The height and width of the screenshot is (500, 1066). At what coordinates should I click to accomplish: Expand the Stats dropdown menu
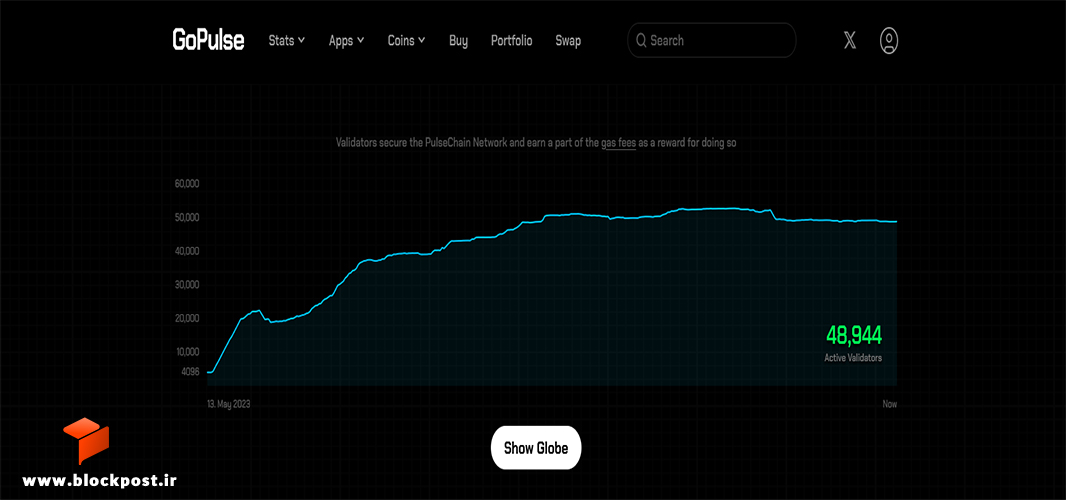pyautogui.click(x=287, y=41)
